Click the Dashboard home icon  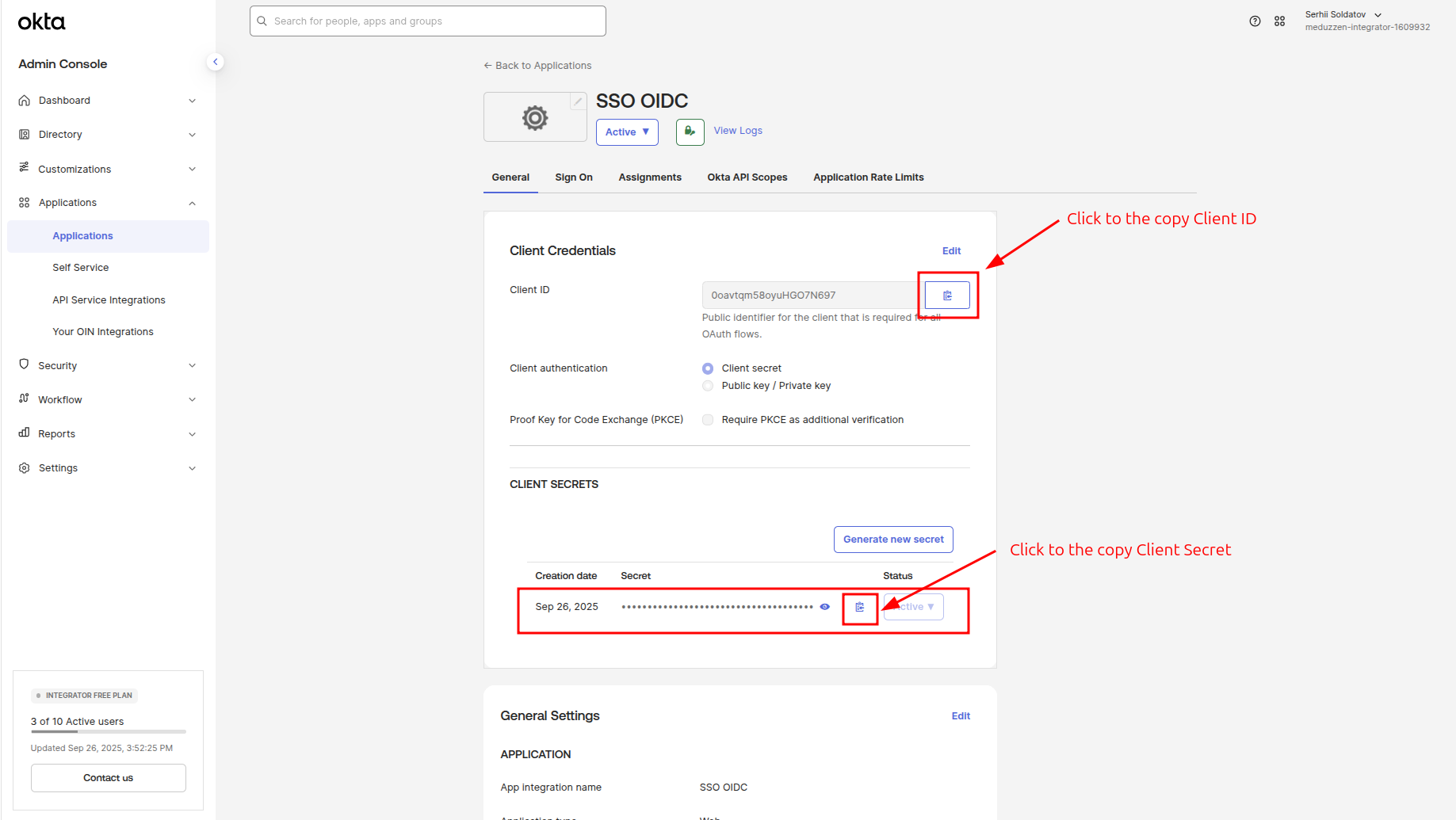coord(25,101)
